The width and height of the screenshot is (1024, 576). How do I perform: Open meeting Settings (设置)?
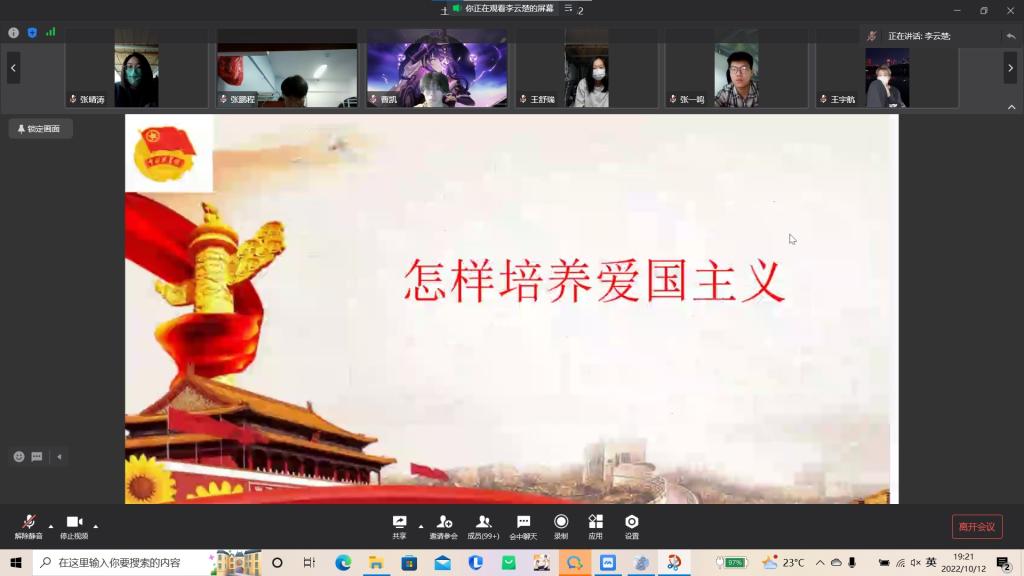631,526
